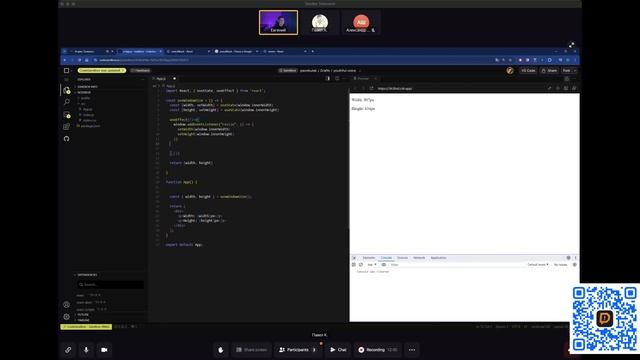Open the Fork dropdown button
This screenshot has height=360, width=640.
point(569,71)
